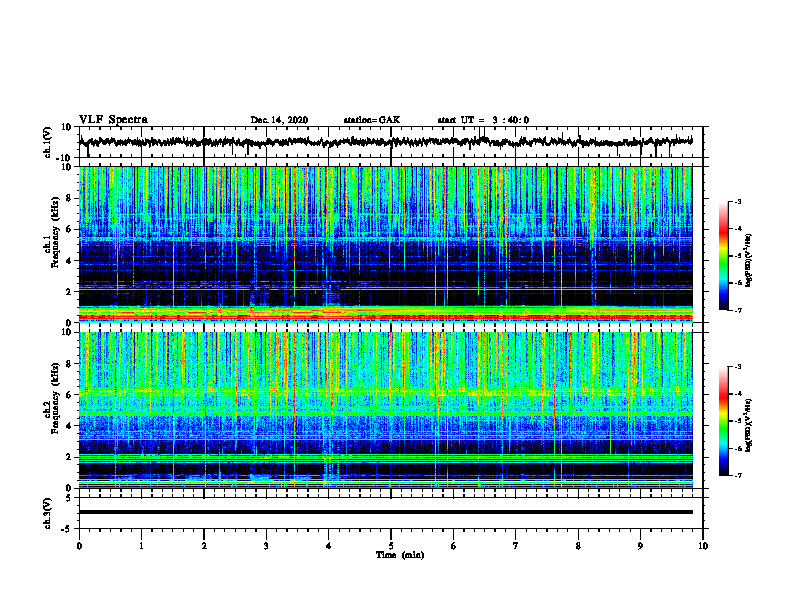Screen dimensions: 792x612
Task: Click the 'ch.3(V)' axis label
Action: [48, 513]
